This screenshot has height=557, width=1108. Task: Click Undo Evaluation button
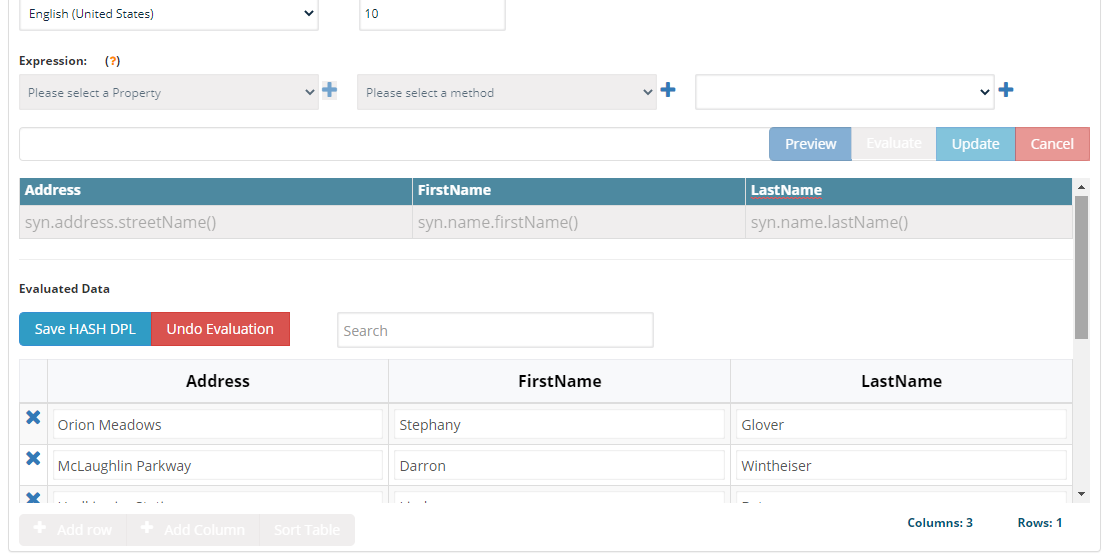click(x=220, y=329)
